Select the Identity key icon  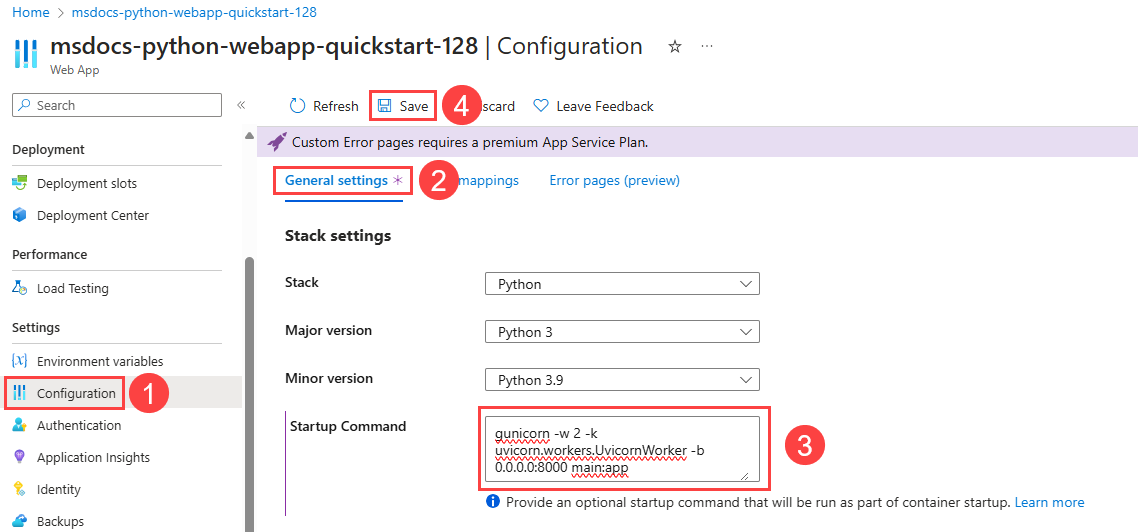tap(19, 489)
